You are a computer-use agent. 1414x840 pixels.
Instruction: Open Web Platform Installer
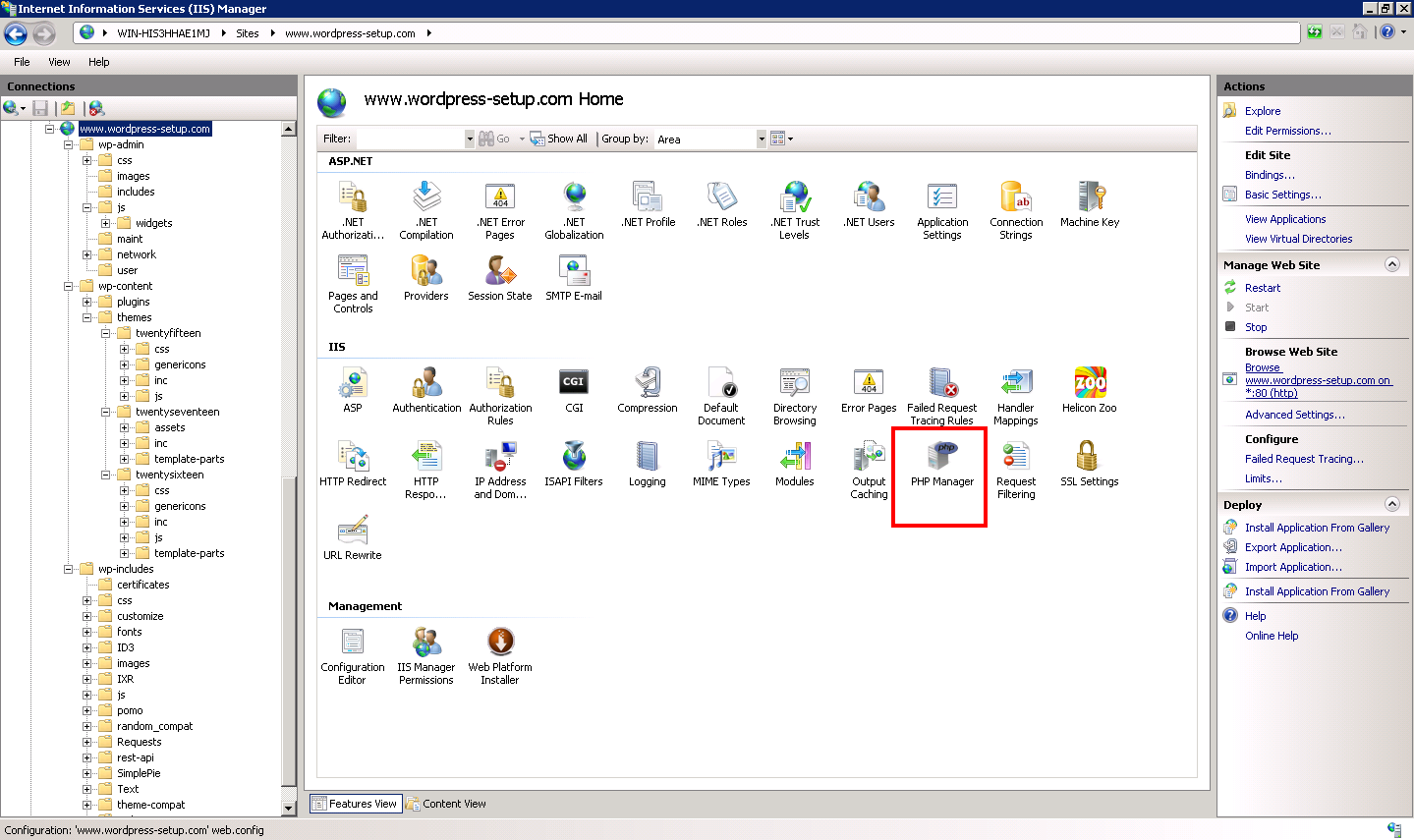pos(500,655)
